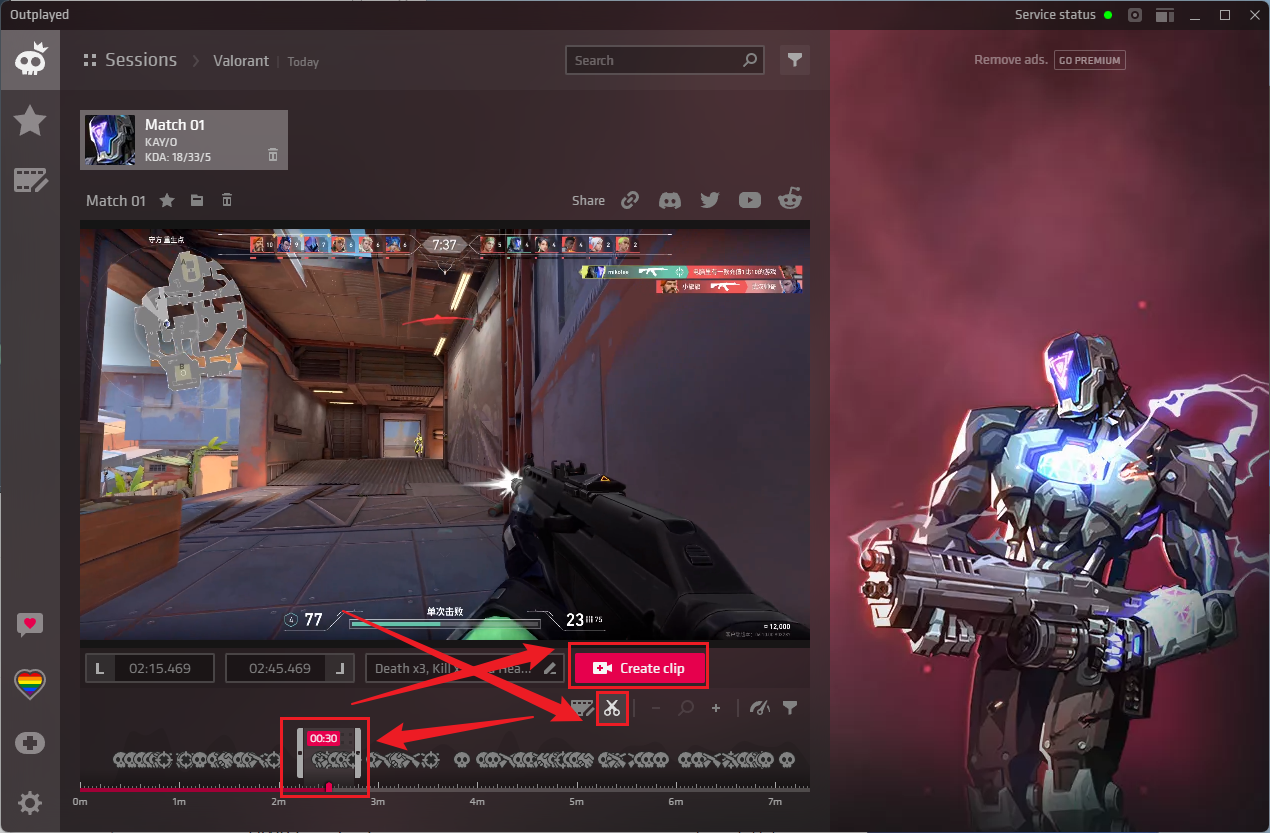This screenshot has height=833, width=1270.
Task: Select the scissors cut tool
Action: [x=612, y=709]
